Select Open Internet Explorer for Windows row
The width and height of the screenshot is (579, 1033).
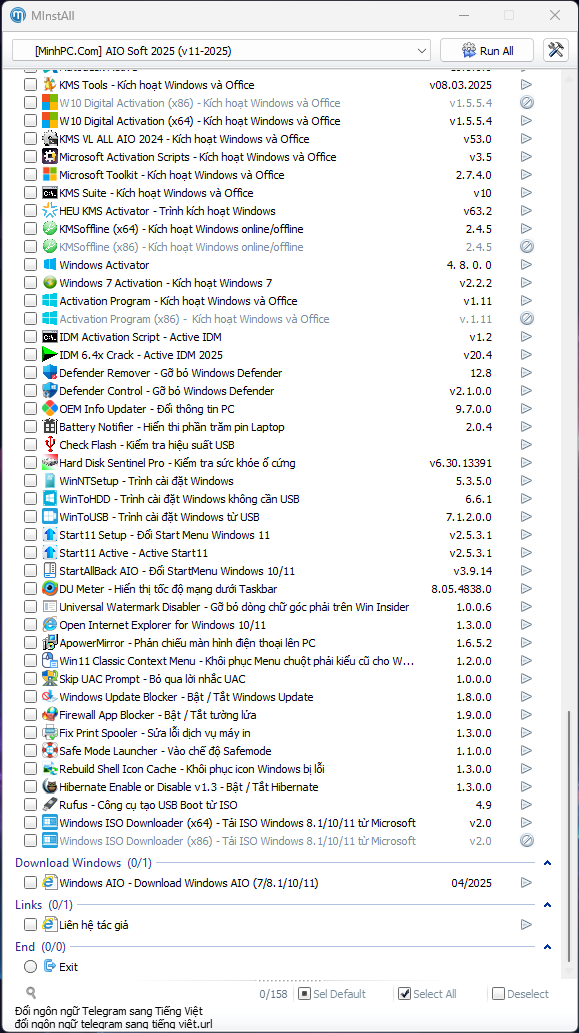(163, 625)
